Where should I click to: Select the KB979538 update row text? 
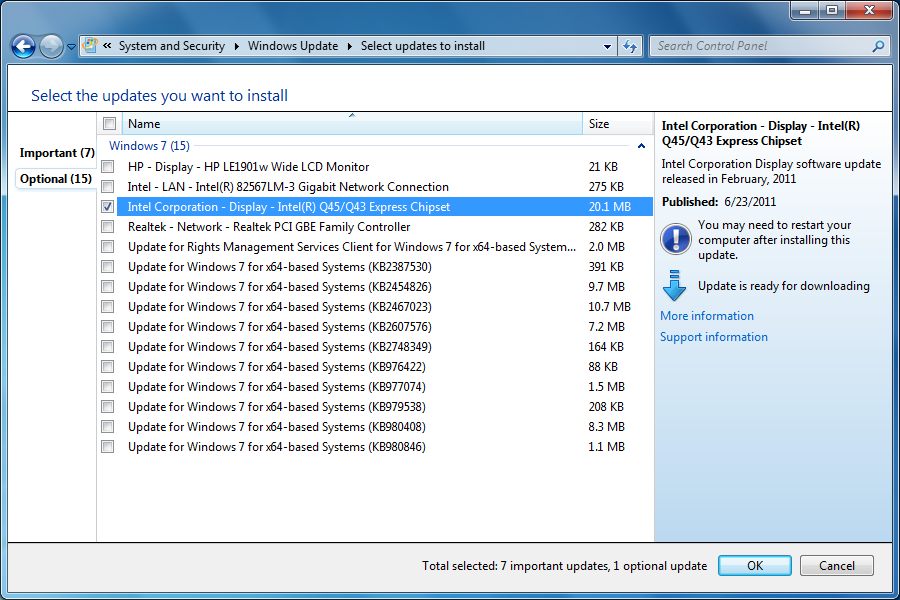point(277,407)
